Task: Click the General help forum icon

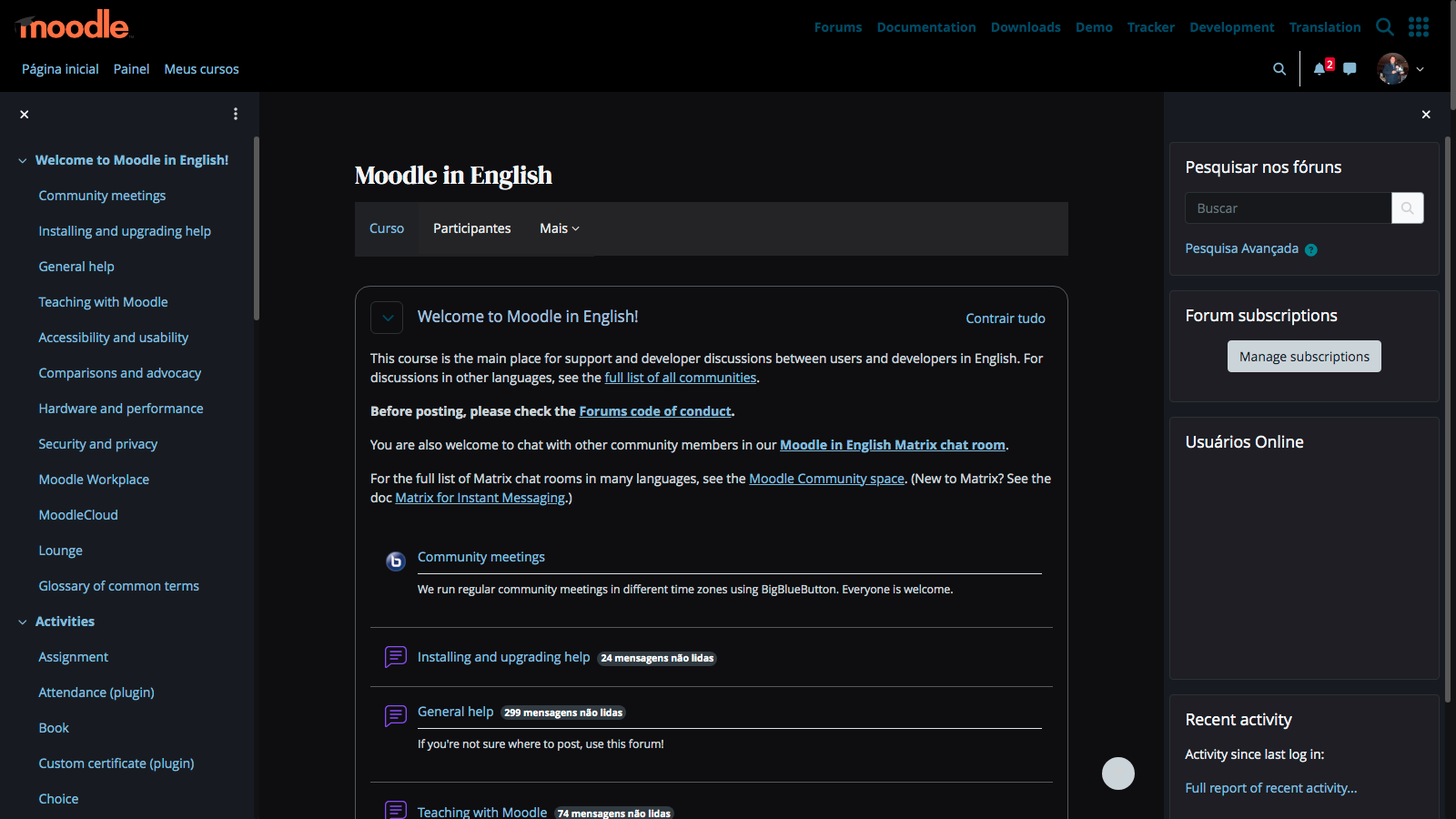Action: [x=395, y=716]
